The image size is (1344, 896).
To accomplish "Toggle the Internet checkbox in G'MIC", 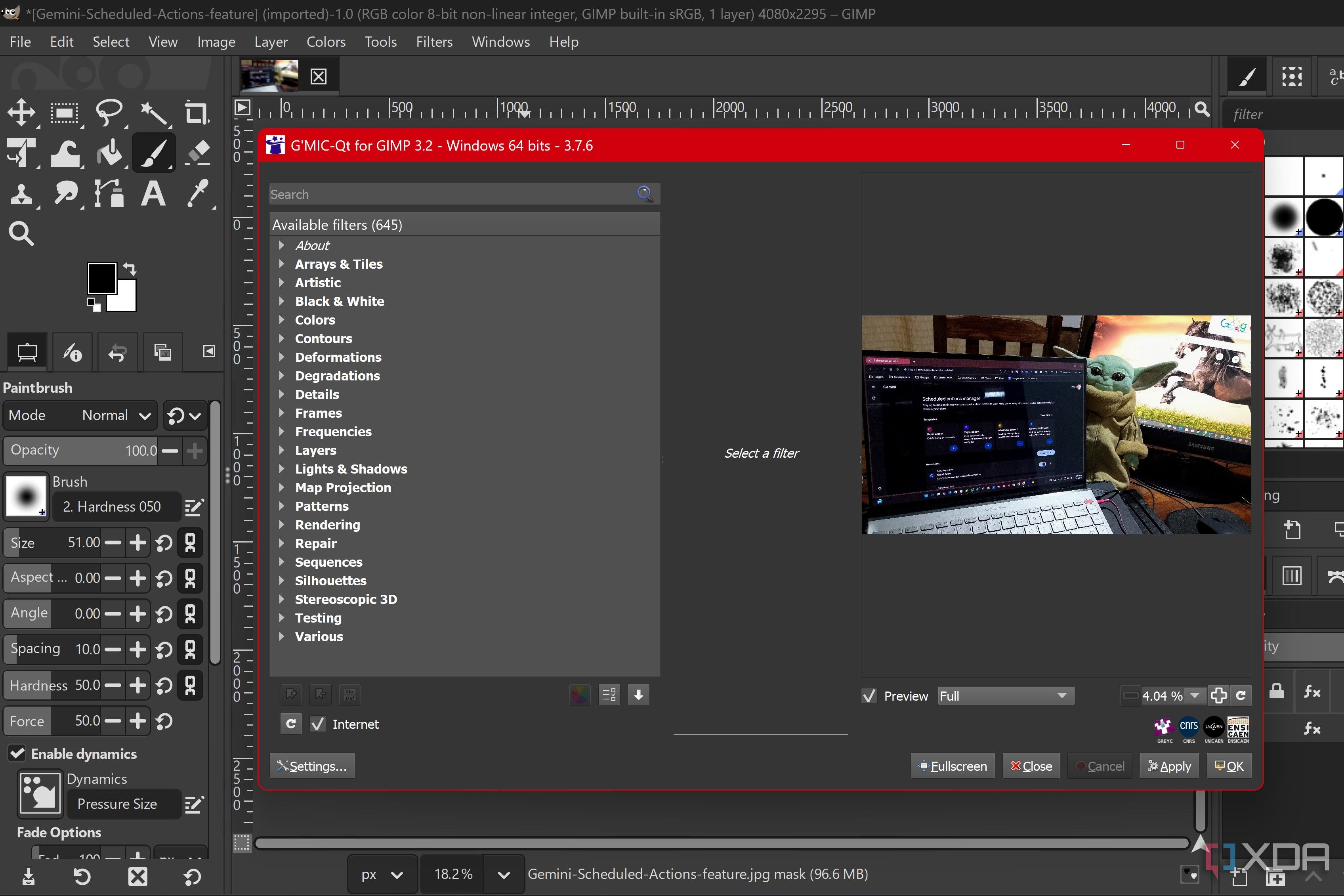I will (318, 724).
